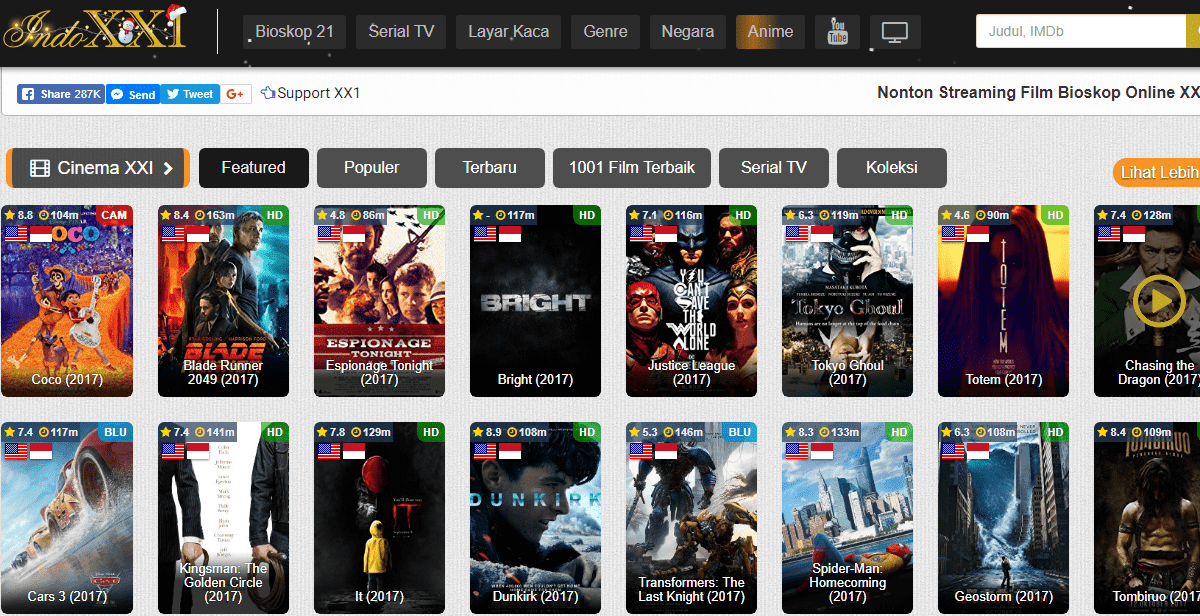Image resolution: width=1200 pixels, height=616 pixels.
Task: Open the Geostorm (2017) poster
Action: pyautogui.click(x=1003, y=519)
